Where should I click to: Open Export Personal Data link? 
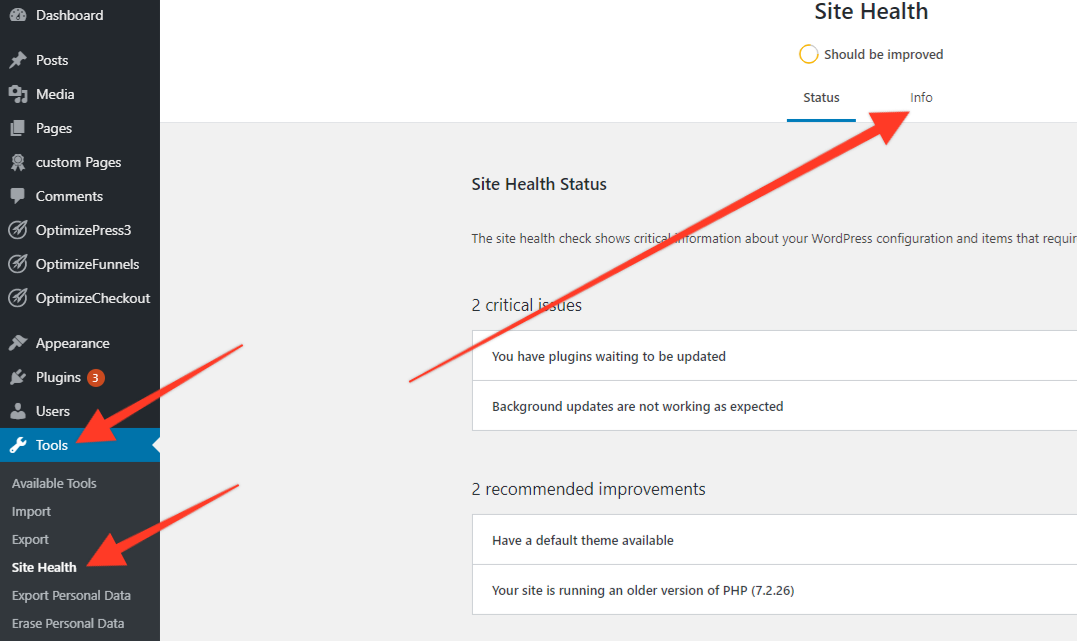(71, 595)
